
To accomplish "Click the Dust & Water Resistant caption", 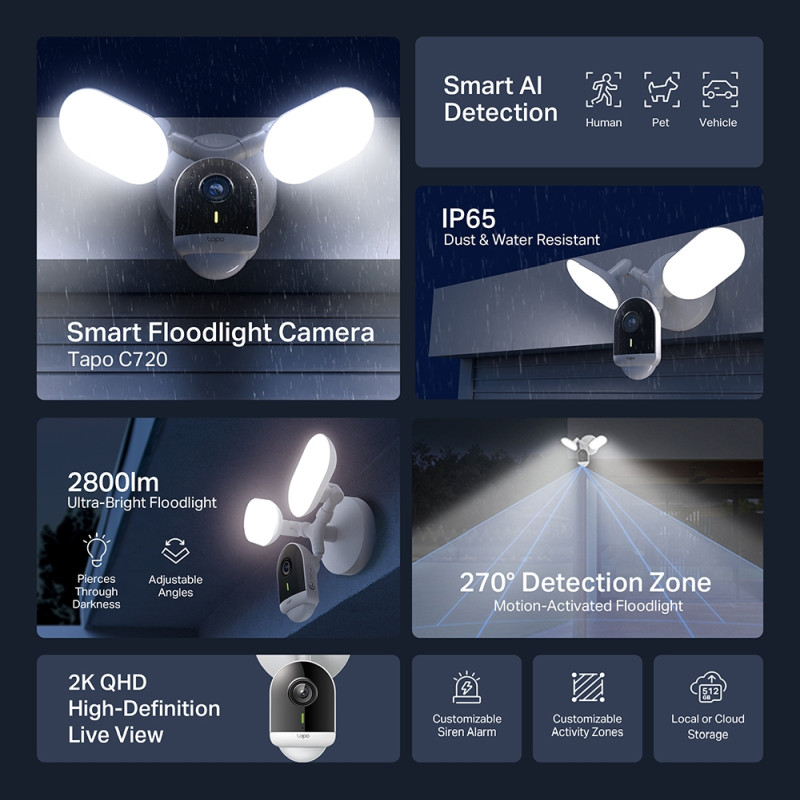I will pos(521,240).
